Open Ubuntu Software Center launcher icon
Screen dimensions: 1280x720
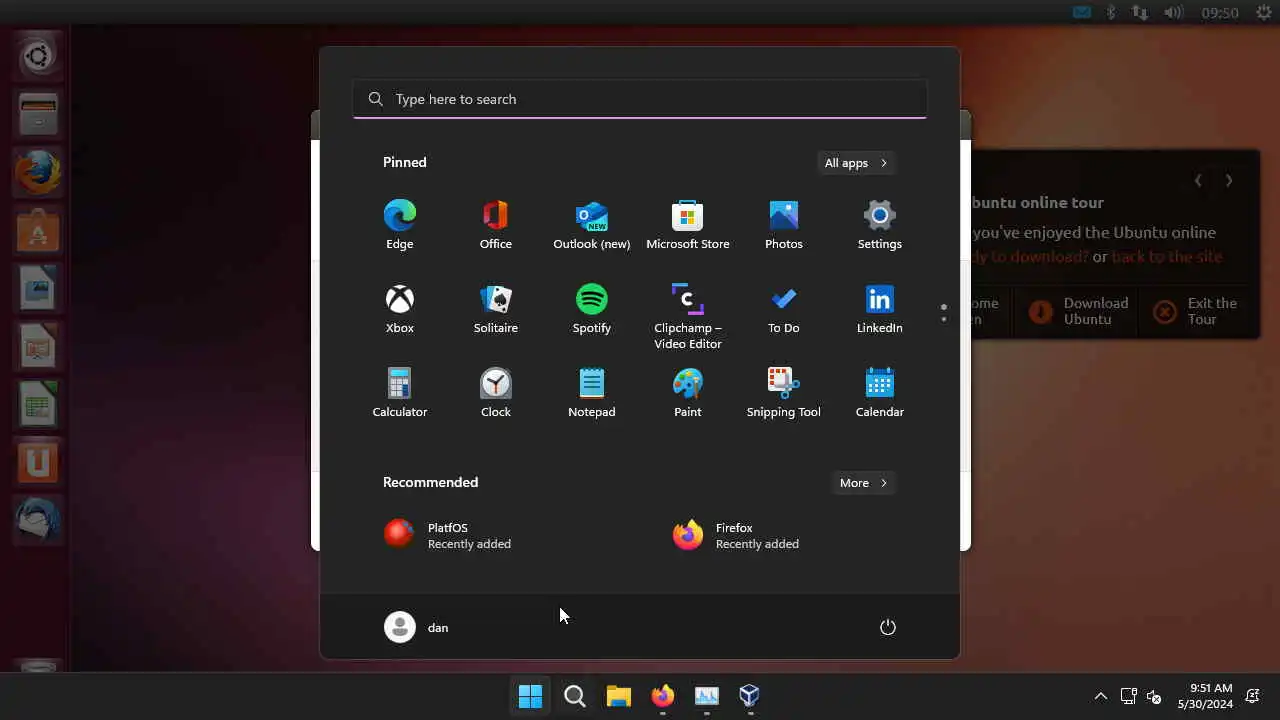38,231
